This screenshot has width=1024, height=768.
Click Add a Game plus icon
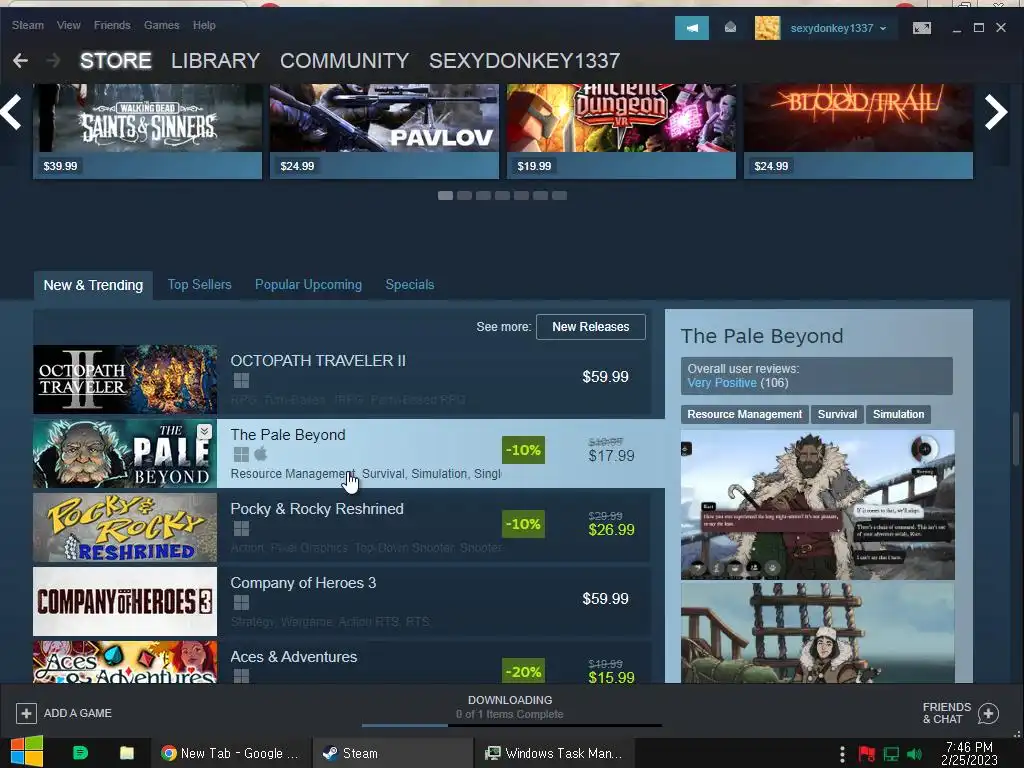point(26,713)
